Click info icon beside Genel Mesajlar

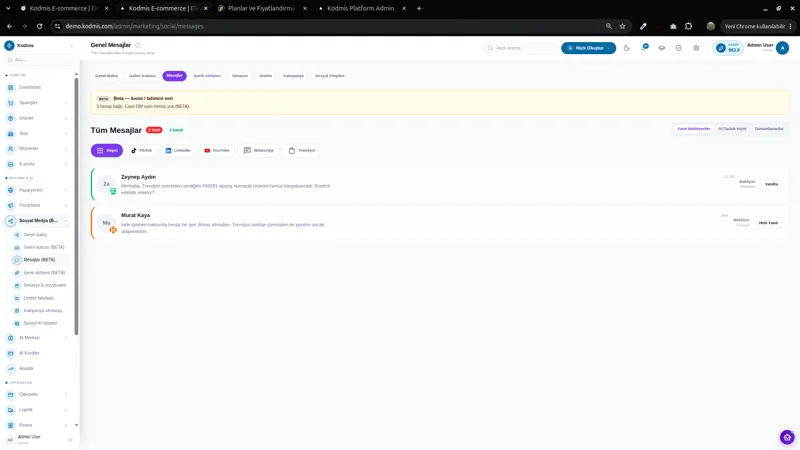point(138,45)
